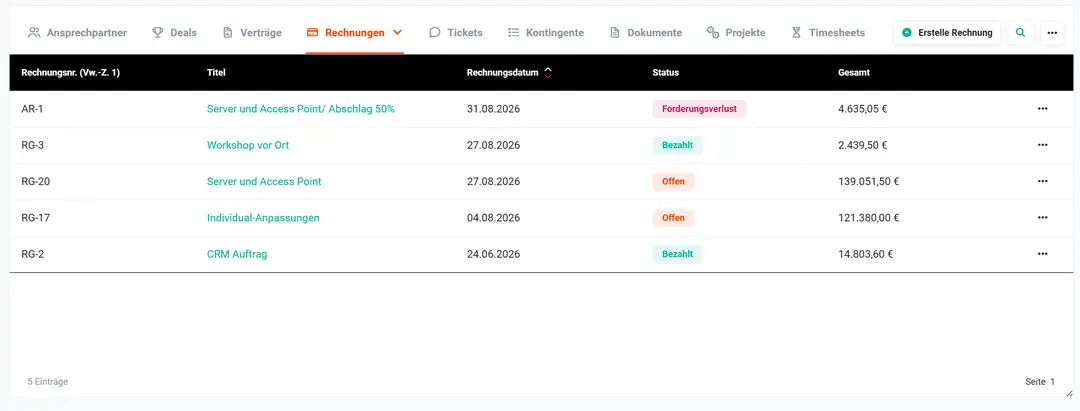Screen dimensions: 1080x411
Task: Click the date 04.08.2026
Action: [493, 218]
